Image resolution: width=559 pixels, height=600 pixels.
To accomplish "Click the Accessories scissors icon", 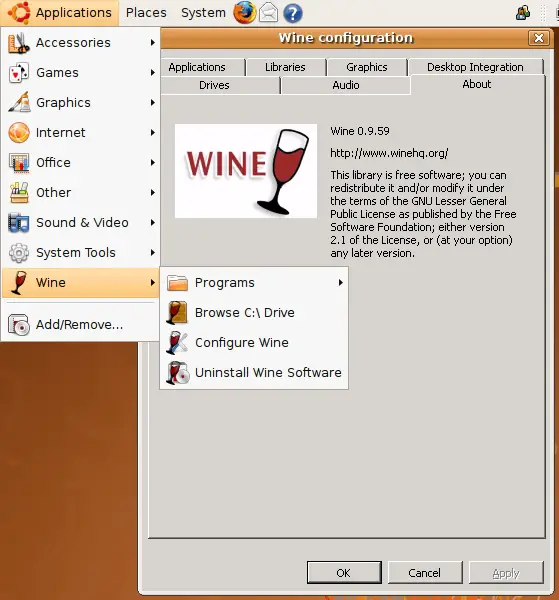I will [x=18, y=42].
